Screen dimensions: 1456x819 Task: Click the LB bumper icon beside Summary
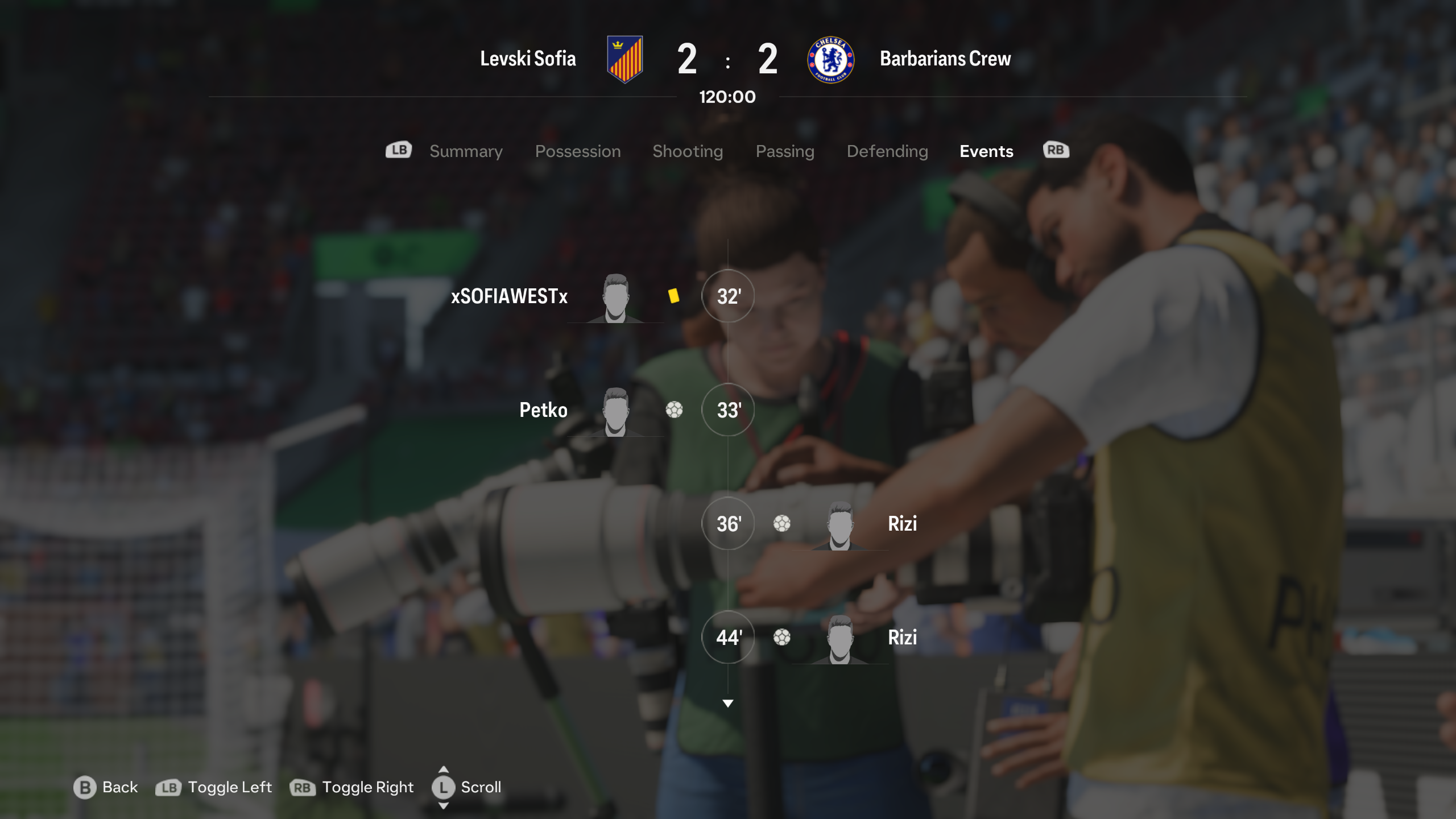(x=399, y=150)
